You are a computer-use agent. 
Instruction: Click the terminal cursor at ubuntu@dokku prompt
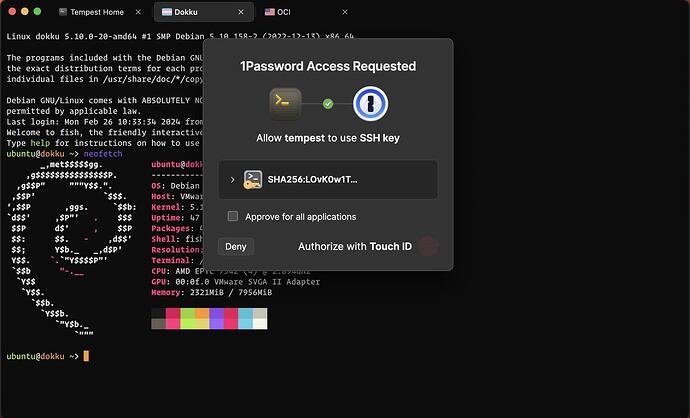pyautogui.click(x=86, y=356)
